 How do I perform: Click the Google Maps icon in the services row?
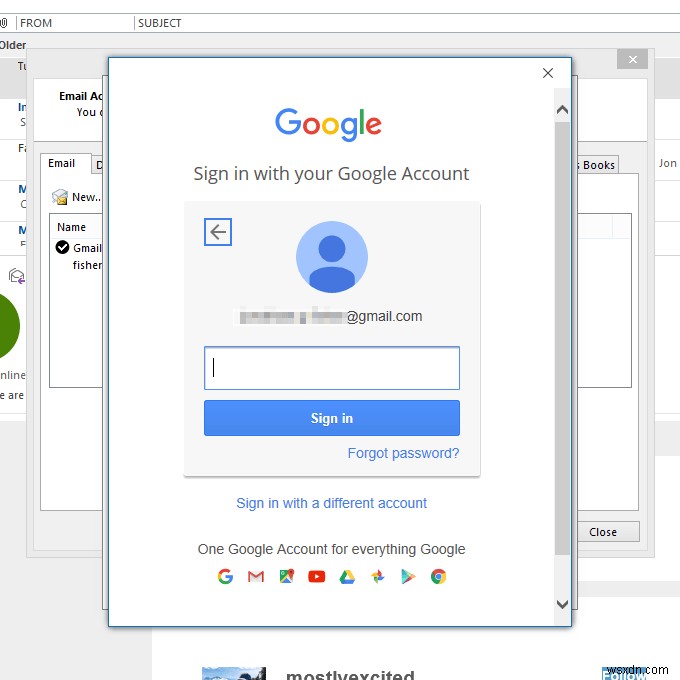pos(287,576)
